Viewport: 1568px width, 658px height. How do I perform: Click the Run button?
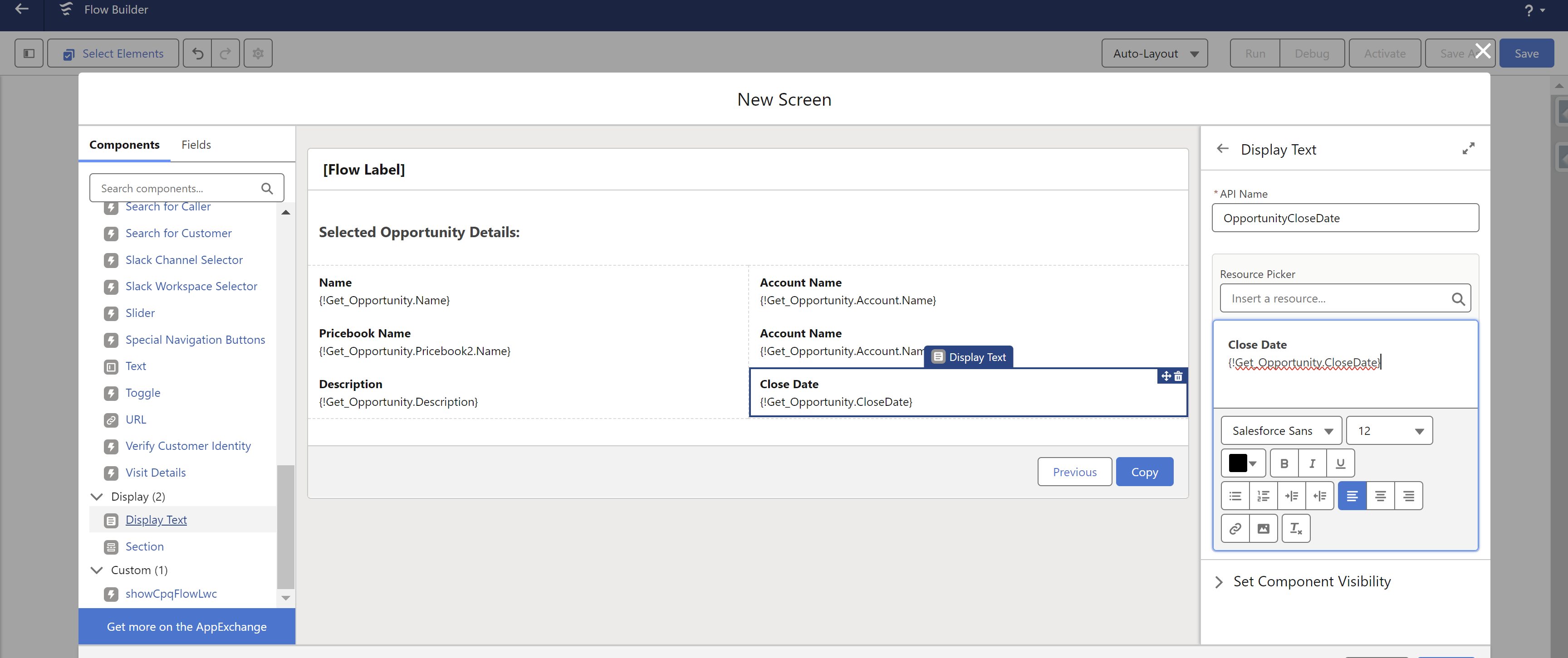tap(1255, 54)
